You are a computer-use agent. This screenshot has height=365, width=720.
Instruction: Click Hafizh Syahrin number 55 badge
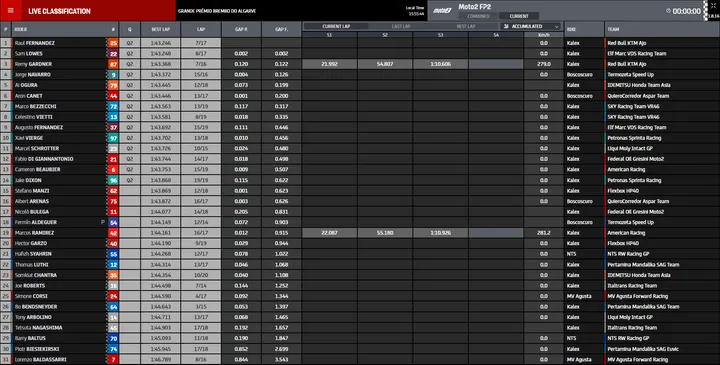click(113, 254)
